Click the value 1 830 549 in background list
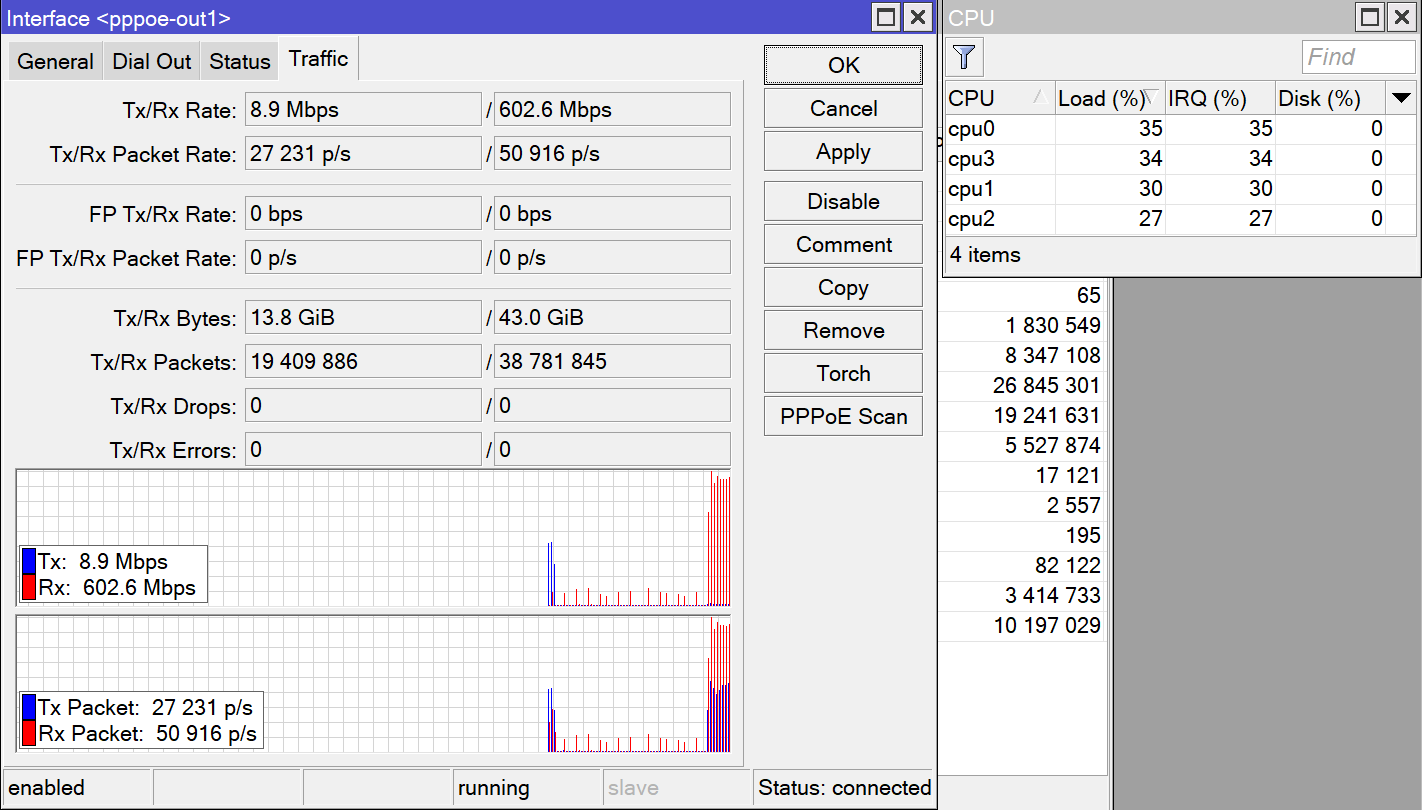 coord(1053,325)
